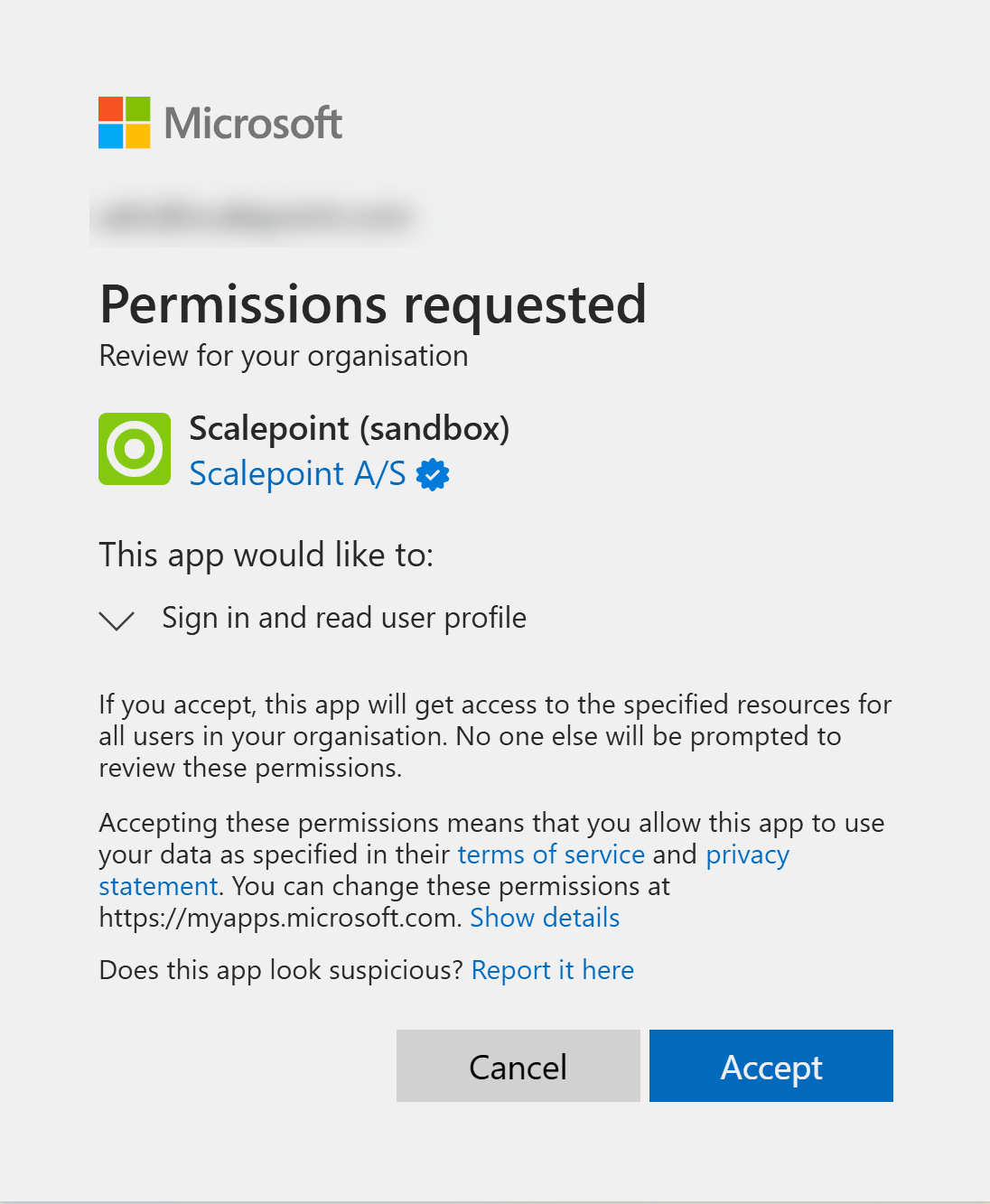Open the terms of service link

[551, 854]
